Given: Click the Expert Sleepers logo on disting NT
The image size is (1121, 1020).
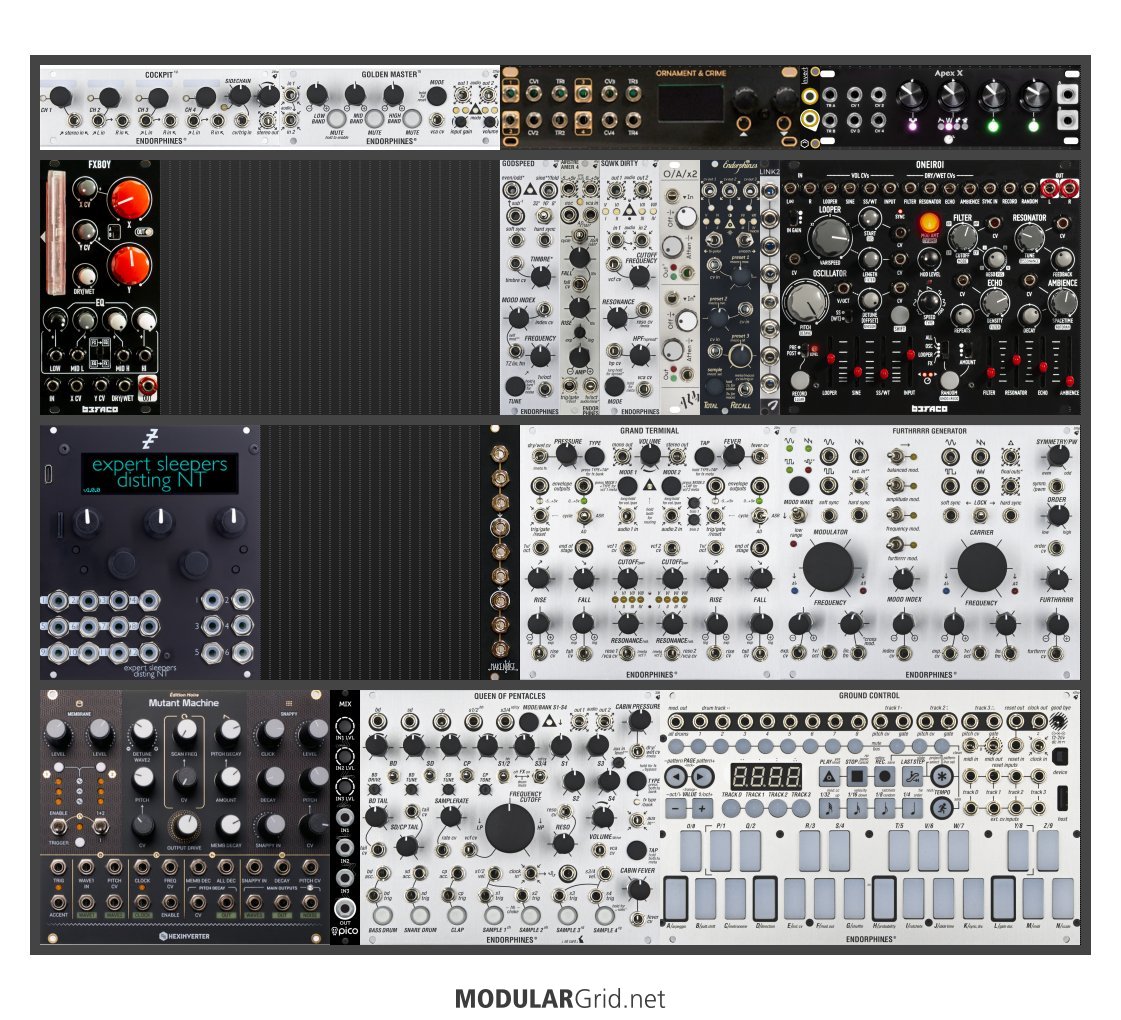Looking at the screenshot, I should click(x=149, y=440).
